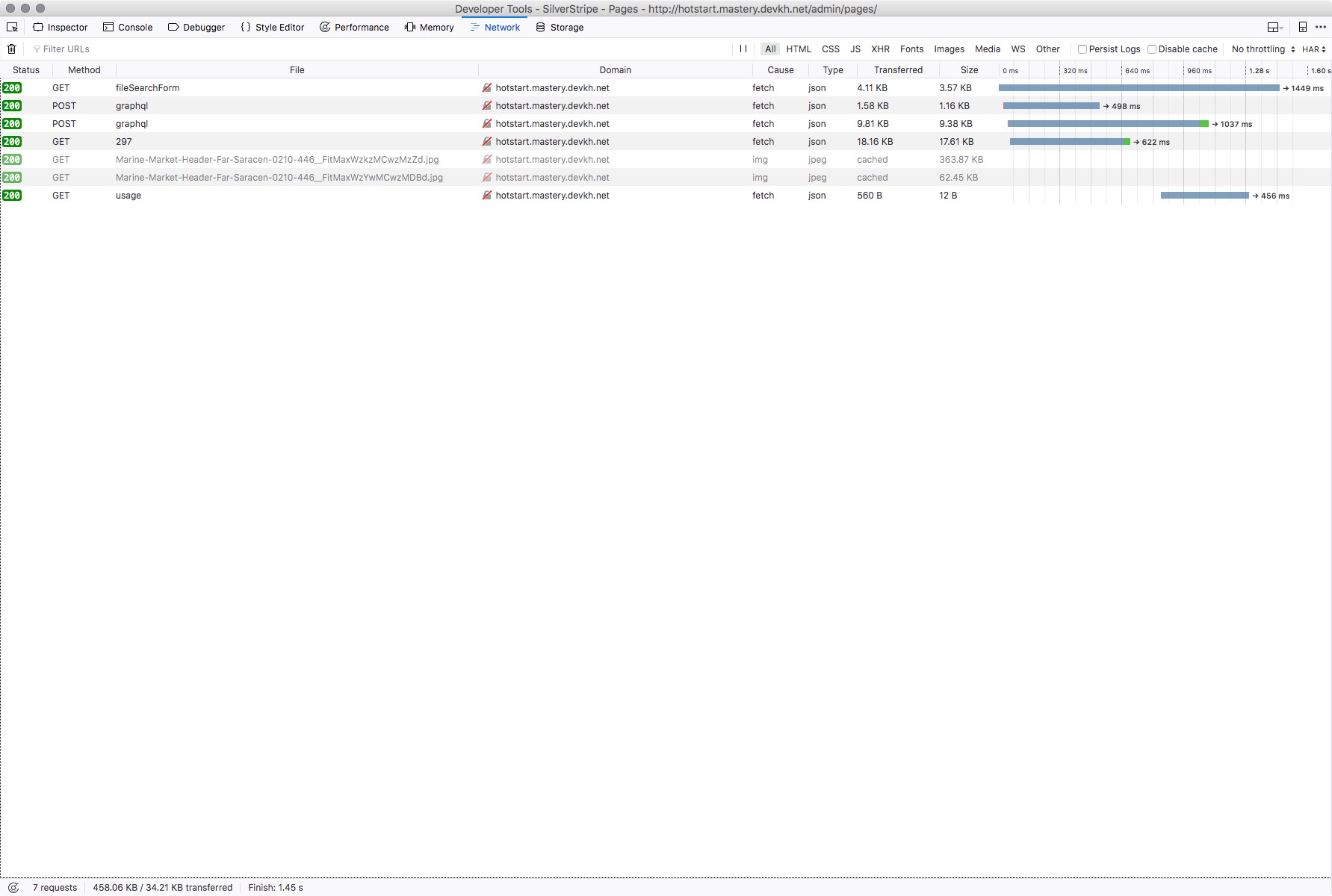Select the usage request
The width and height of the screenshot is (1332, 896).
point(666,195)
